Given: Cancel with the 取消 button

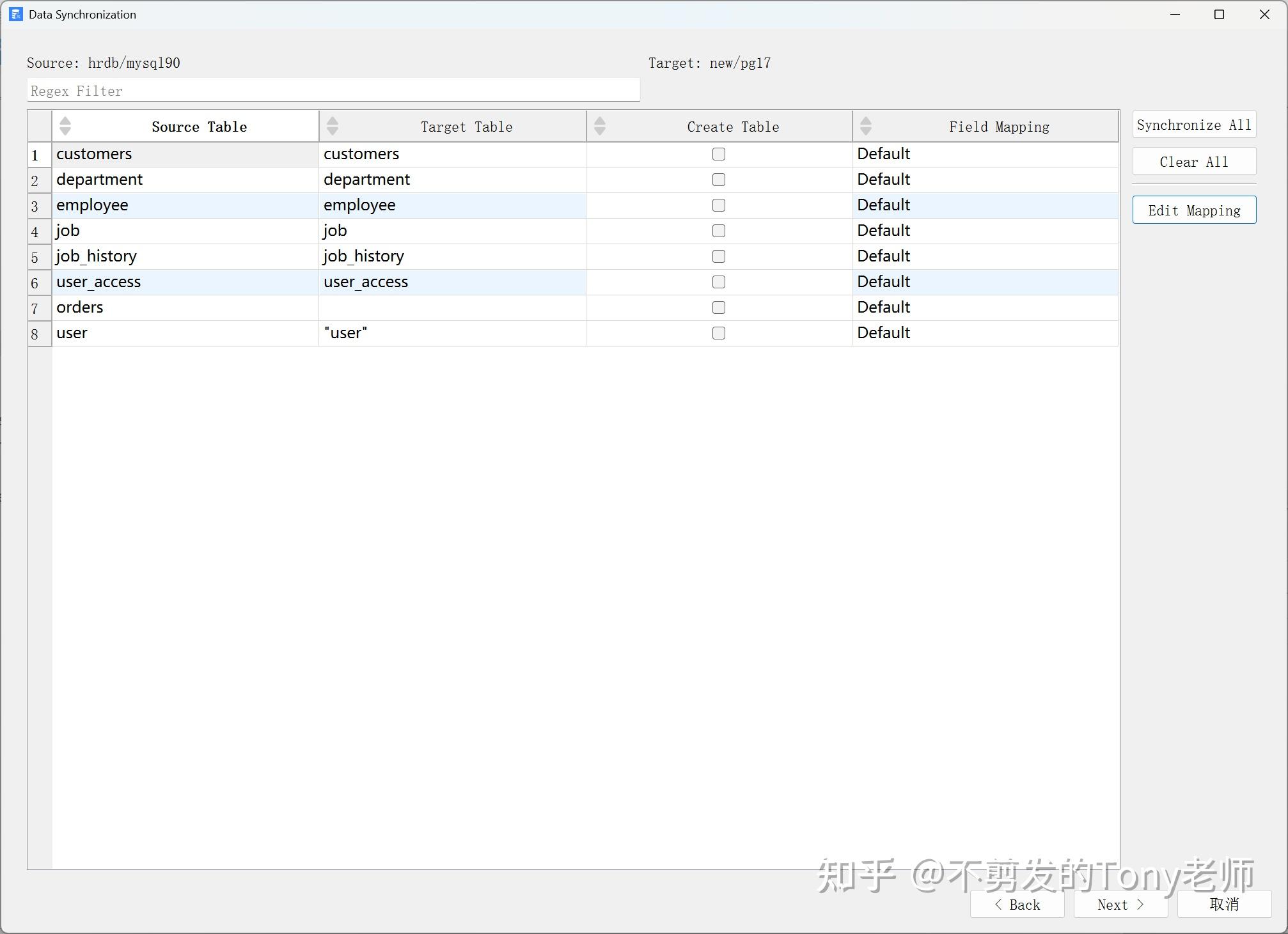Looking at the screenshot, I should point(1223,904).
